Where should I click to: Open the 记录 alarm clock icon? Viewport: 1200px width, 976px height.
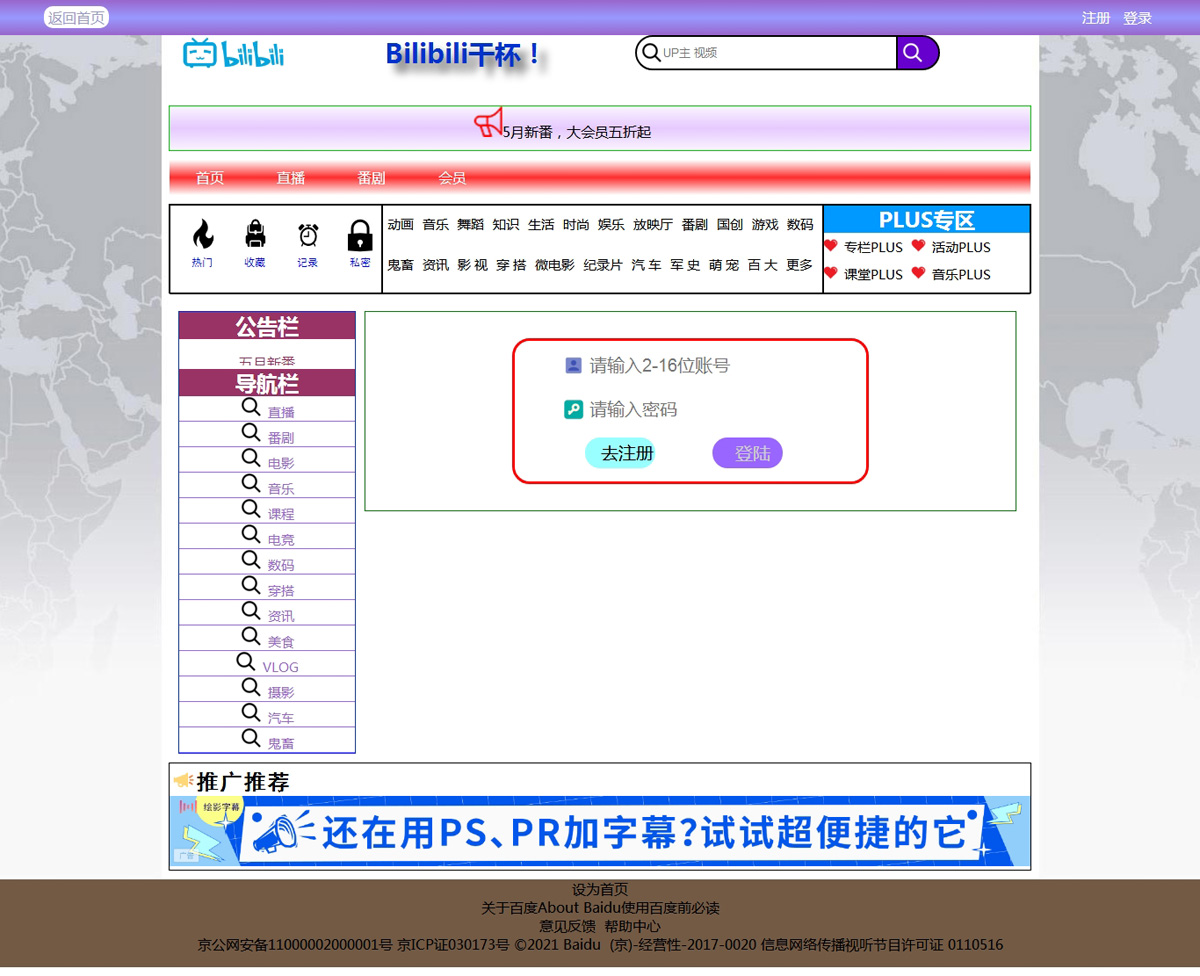(x=308, y=235)
